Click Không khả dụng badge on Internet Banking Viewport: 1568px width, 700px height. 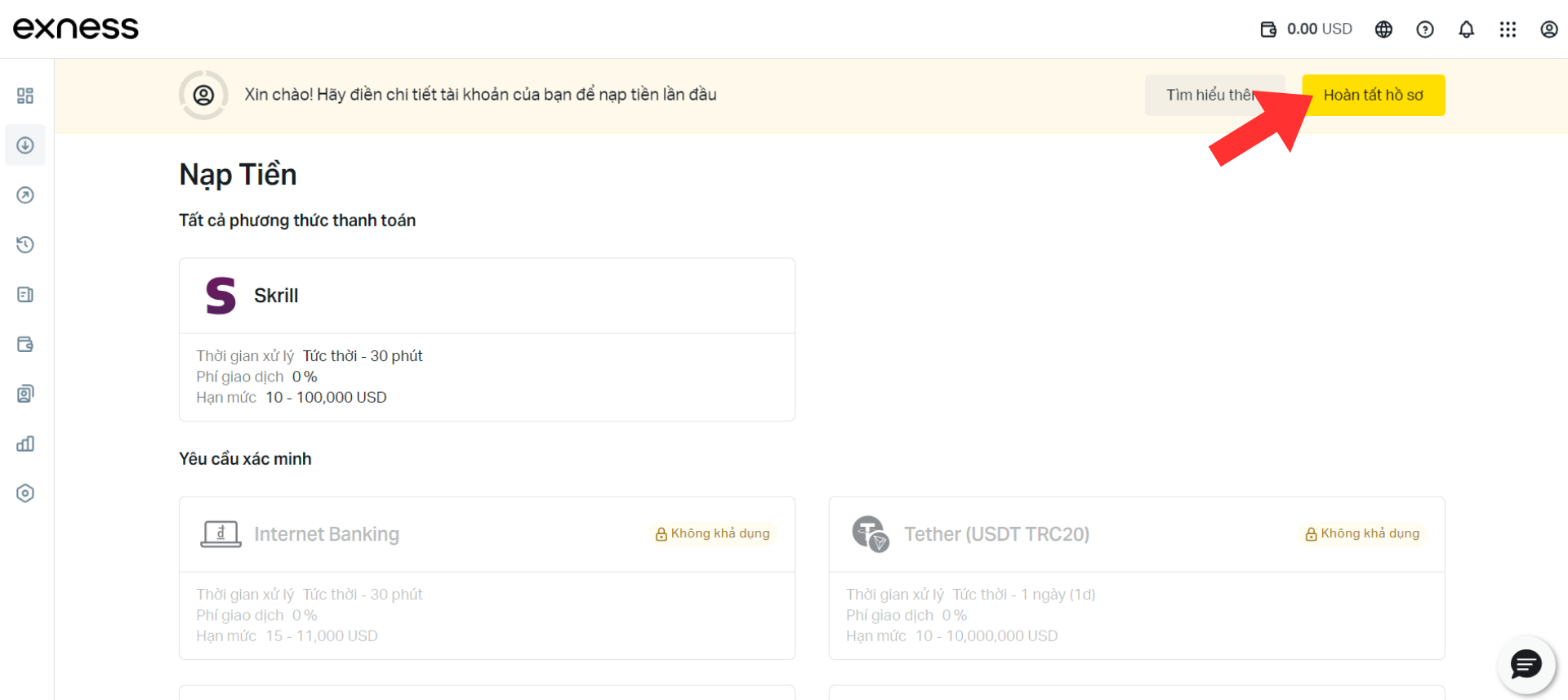tap(712, 533)
